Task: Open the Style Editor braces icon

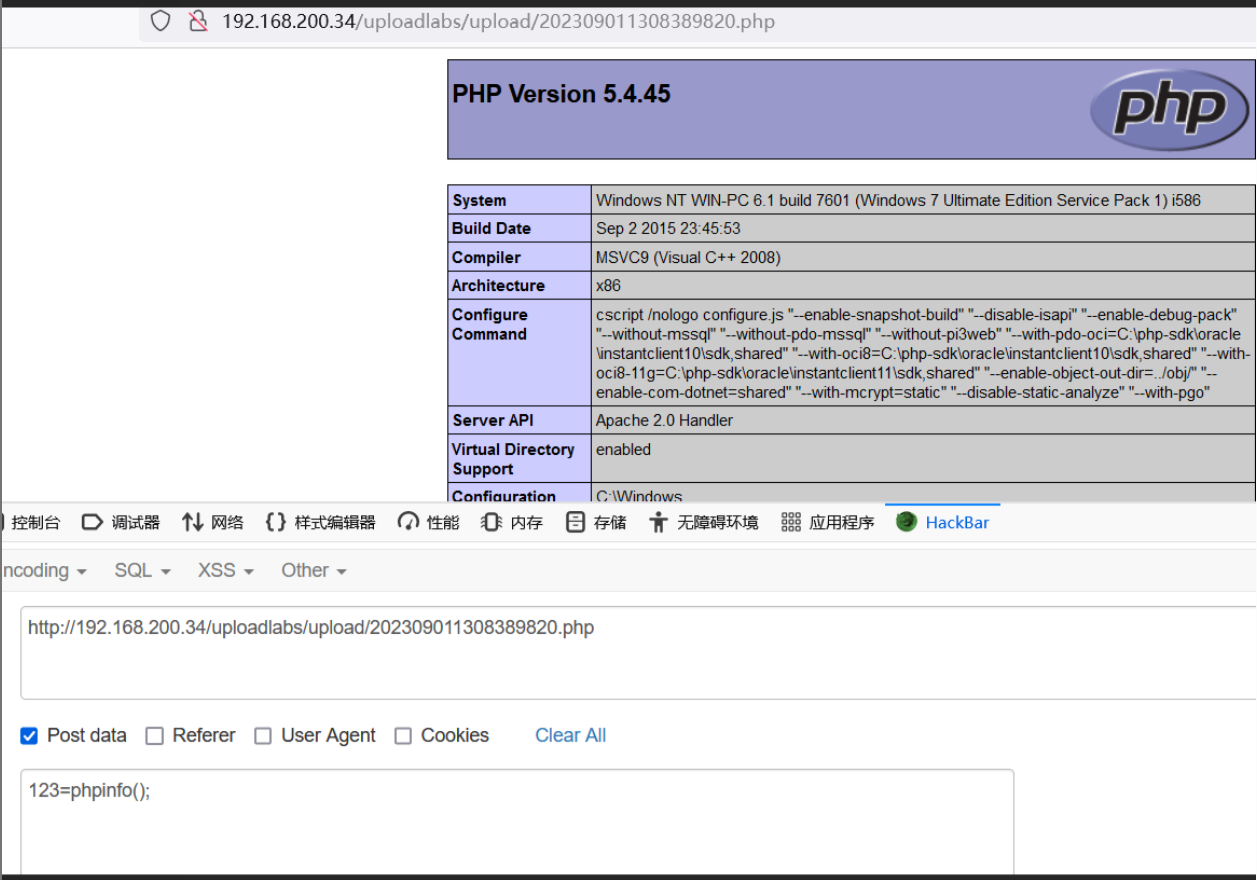Action: [275, 522]
